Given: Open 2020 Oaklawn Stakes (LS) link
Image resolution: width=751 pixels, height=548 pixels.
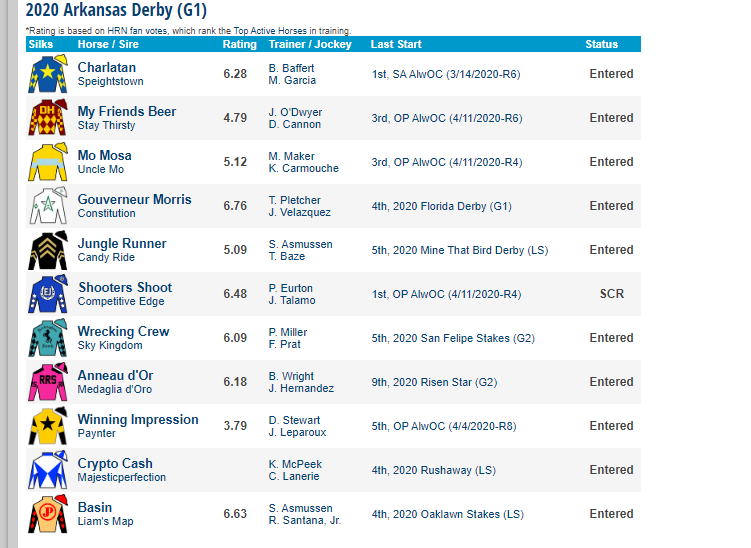Looking at the screenshot, I should coord(448,514).
